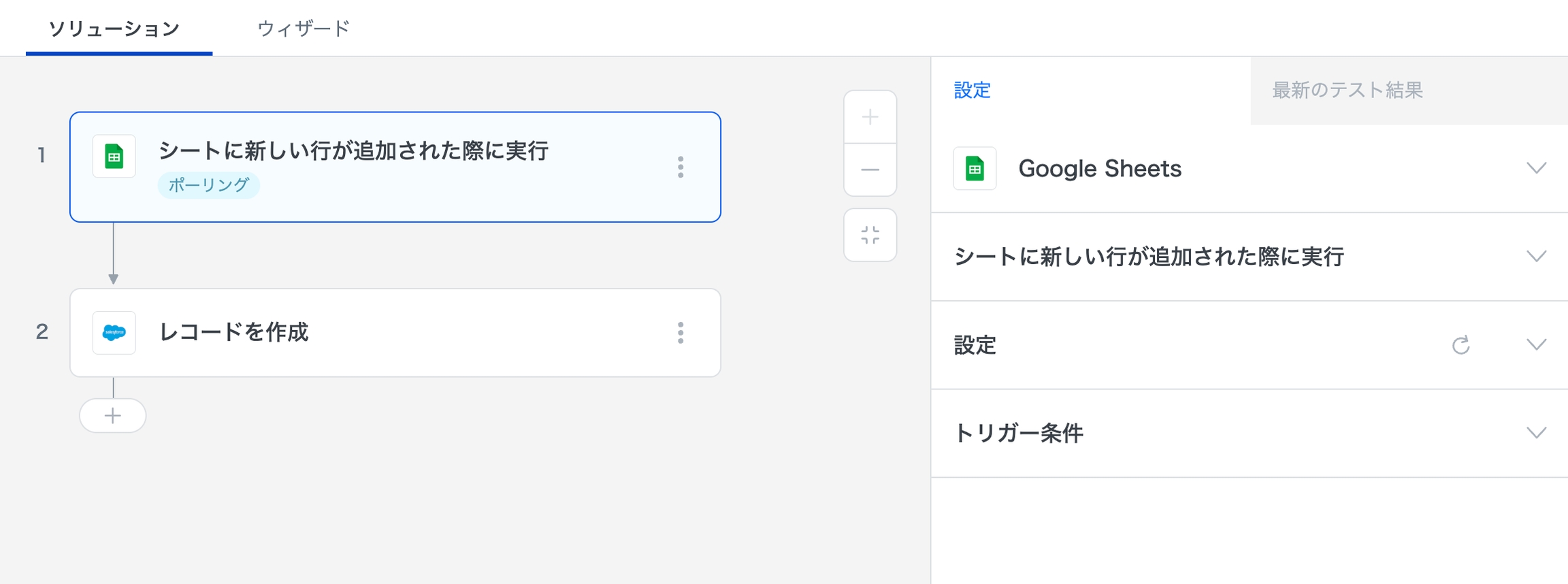Switch to the ウィザード tab
The height and width of the screenshot is (584, 1568).
(x=304, y=29)
